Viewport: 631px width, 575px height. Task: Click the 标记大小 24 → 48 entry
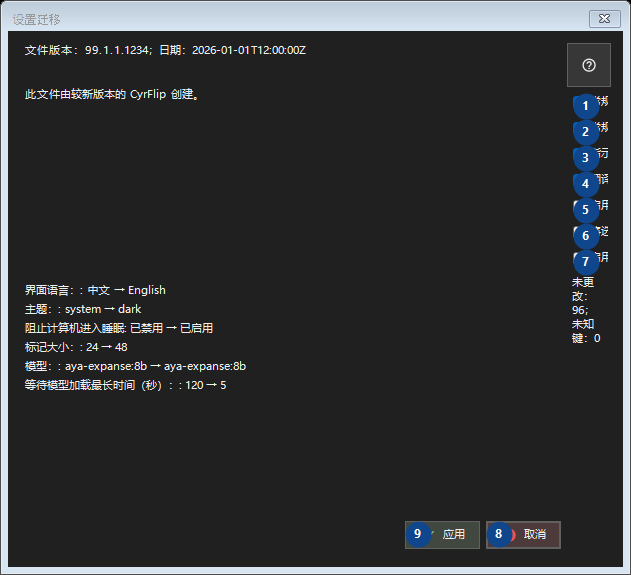(76, 347)
